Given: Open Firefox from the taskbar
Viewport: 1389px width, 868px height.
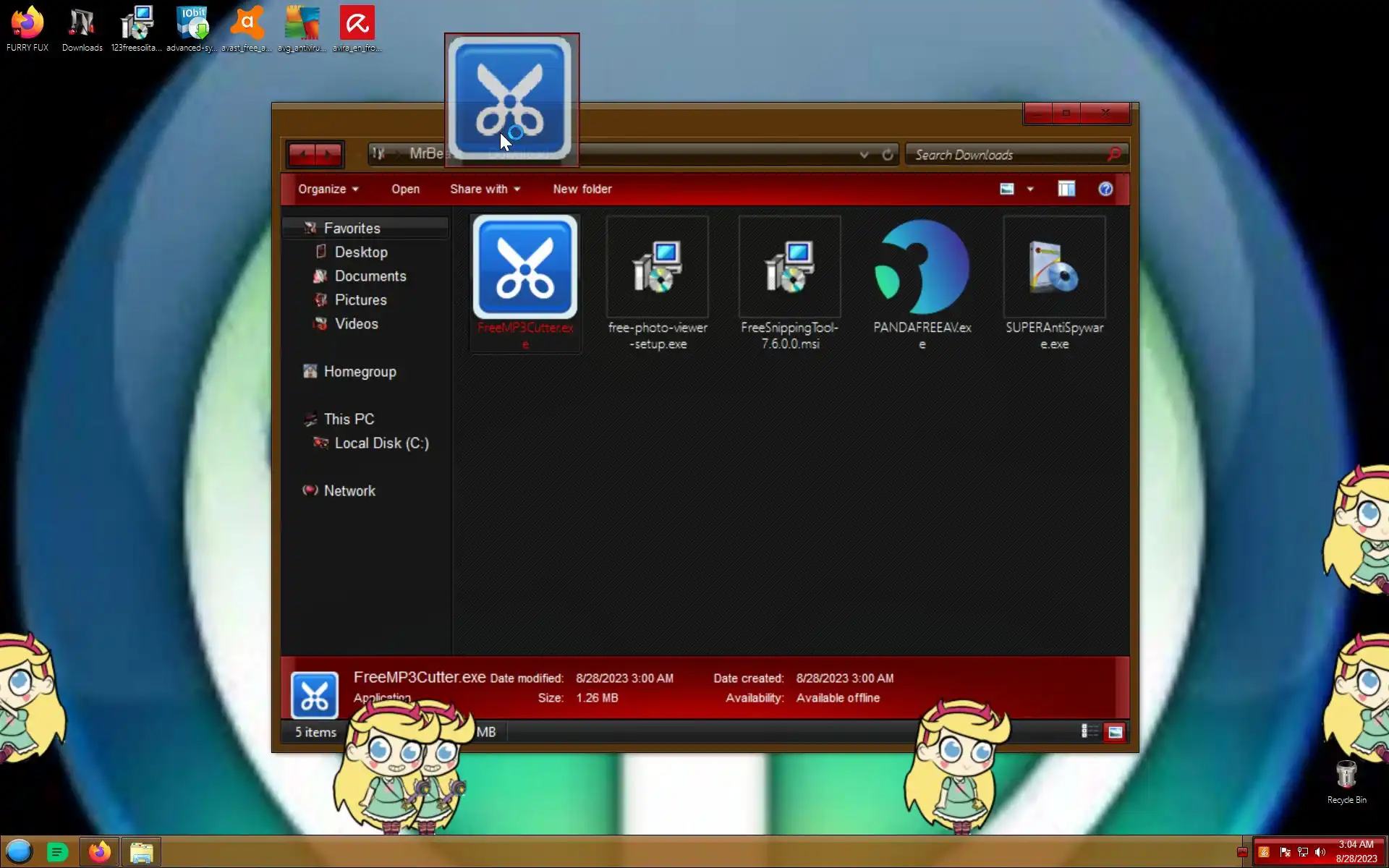Looking at the screenshot, I should pyautogui.click(x=99, y=852).
